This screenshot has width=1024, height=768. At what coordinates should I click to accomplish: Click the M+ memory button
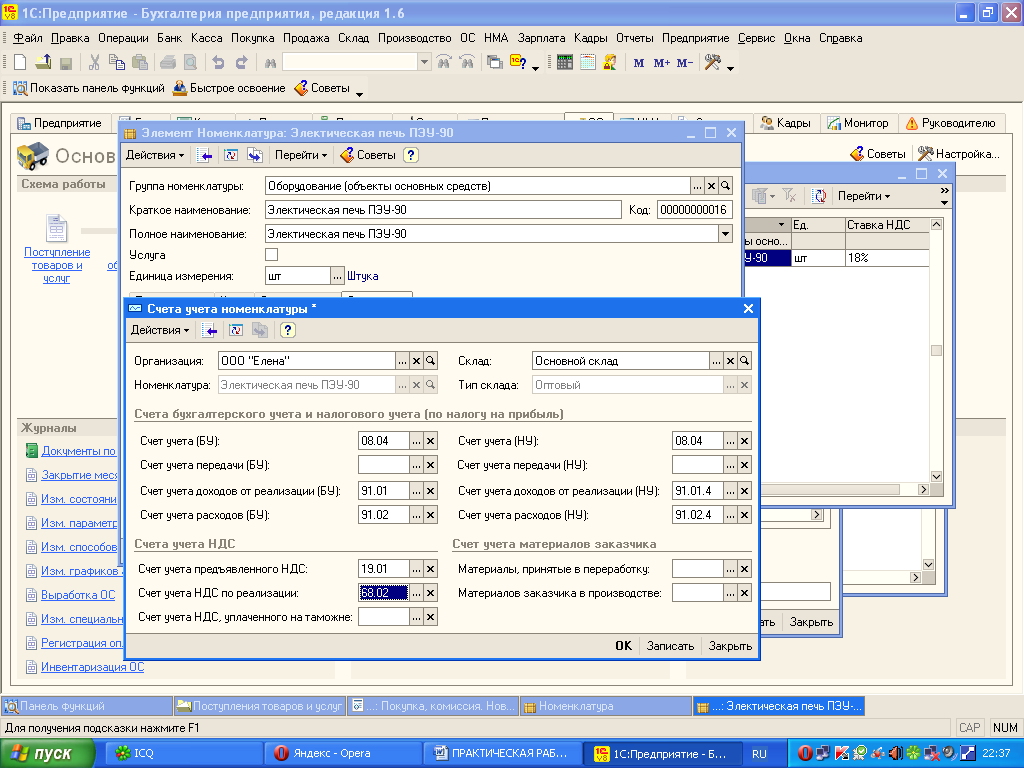coord(662,63)
